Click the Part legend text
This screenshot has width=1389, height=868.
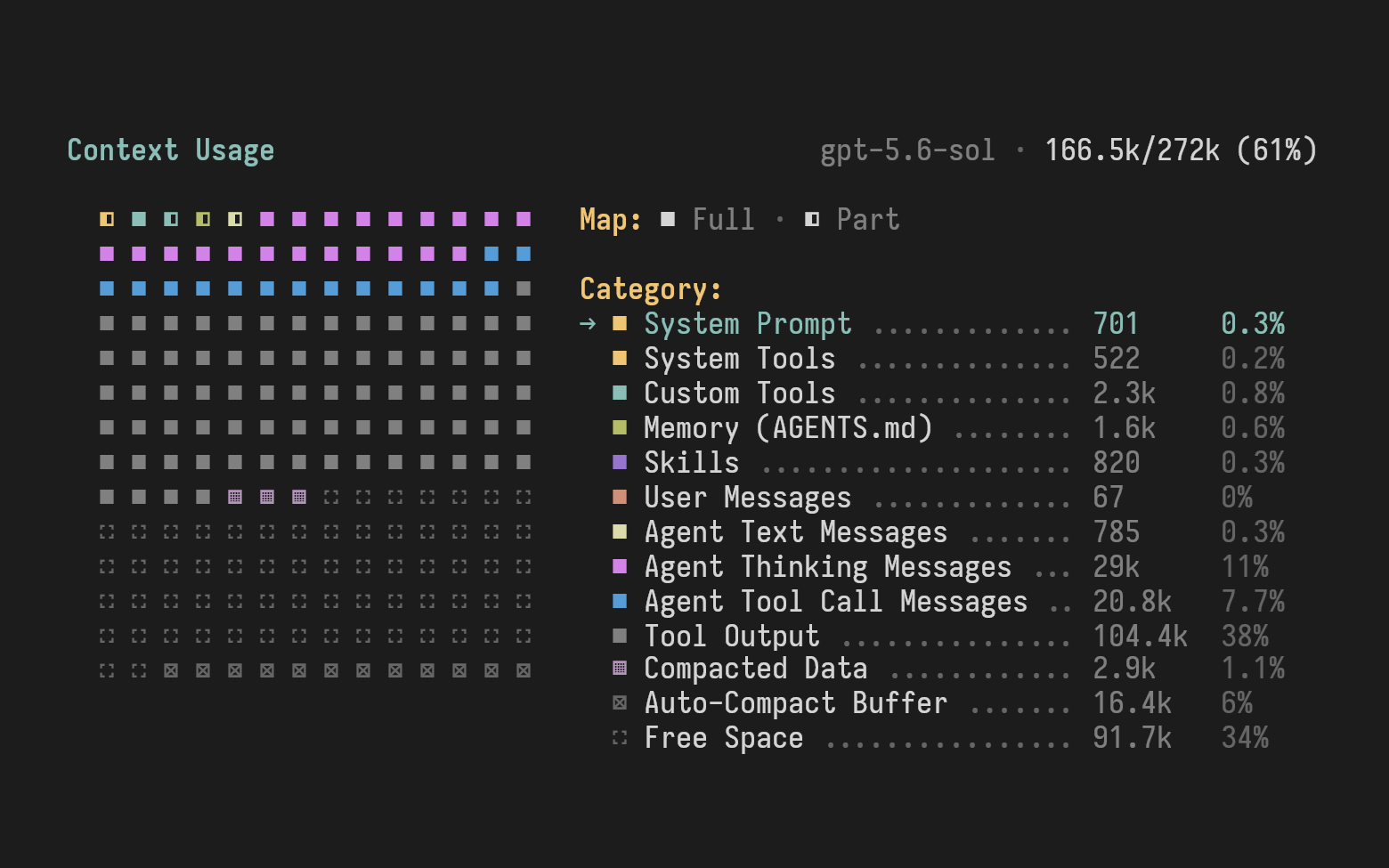(x=868, y=220)
